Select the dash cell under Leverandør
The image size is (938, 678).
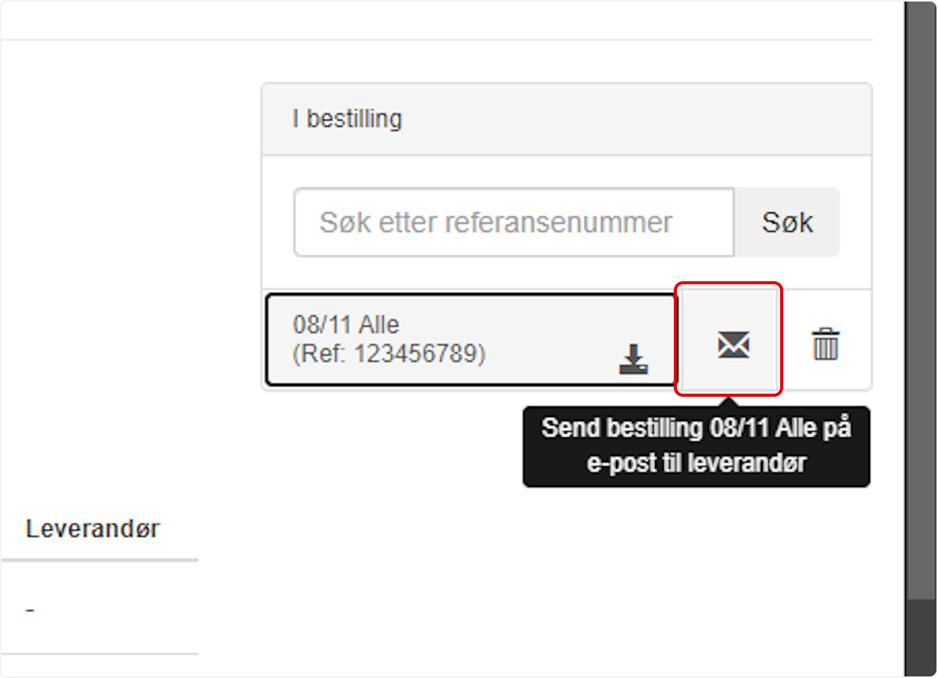(31, 610)
